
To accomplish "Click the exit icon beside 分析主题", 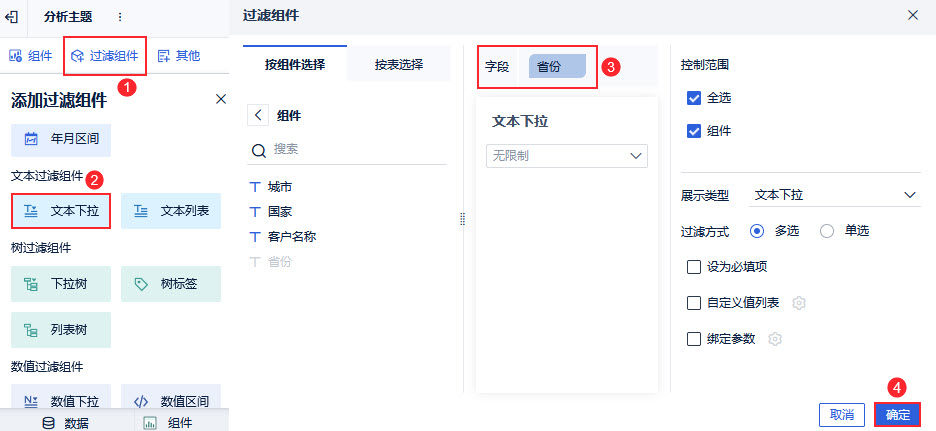I will pos(11,17).
